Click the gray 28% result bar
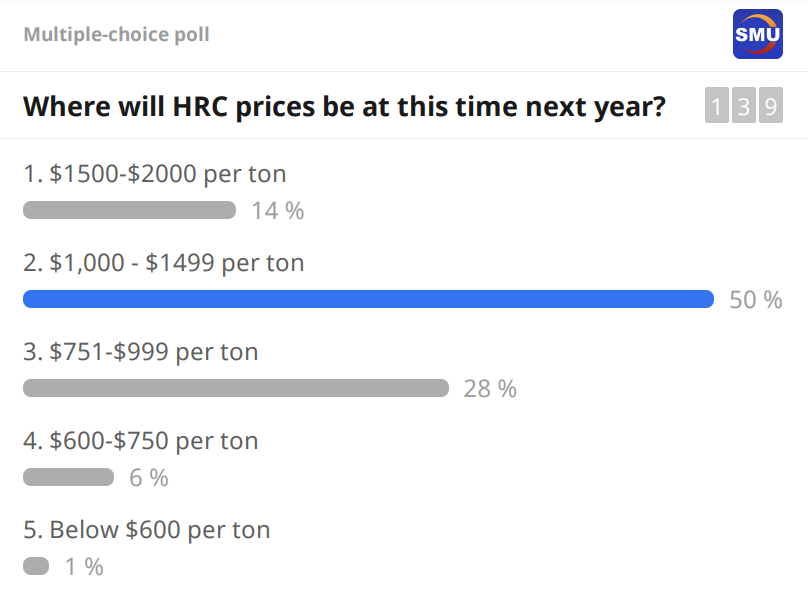This screenshot has height=595, width=808. point(235,388)
